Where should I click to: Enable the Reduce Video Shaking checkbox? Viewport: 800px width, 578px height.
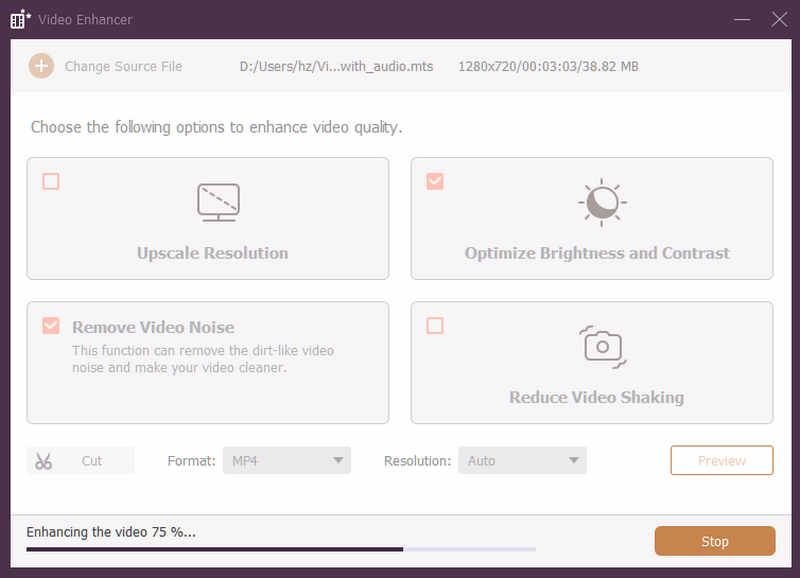pos(435,325)
